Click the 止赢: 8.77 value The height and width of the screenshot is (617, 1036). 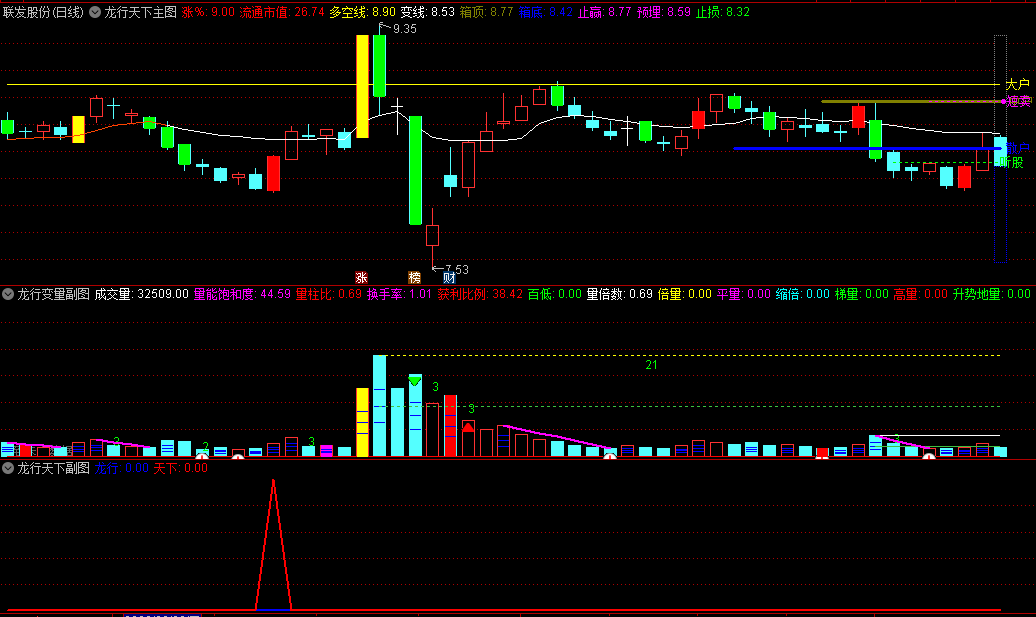tap(605, 12)
